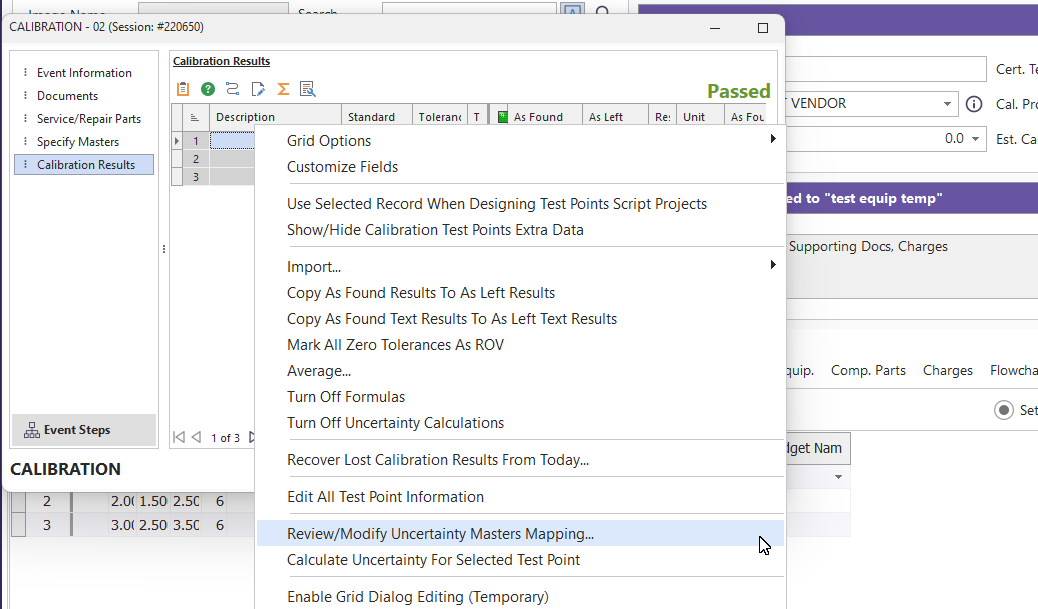The width and height of the screenshot is (1038, 609).
Task: Click the edit document pencil icon
Action: click(258, 89)
